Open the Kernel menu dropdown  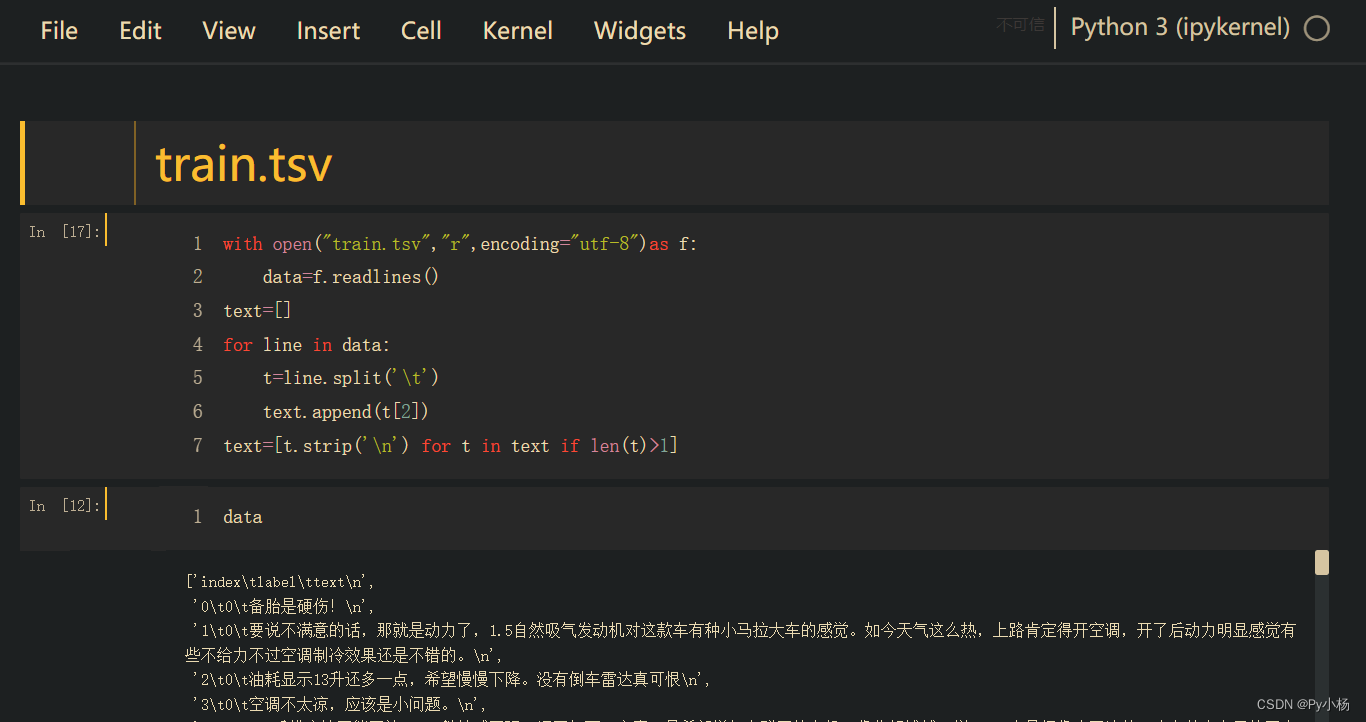point(517,31)
